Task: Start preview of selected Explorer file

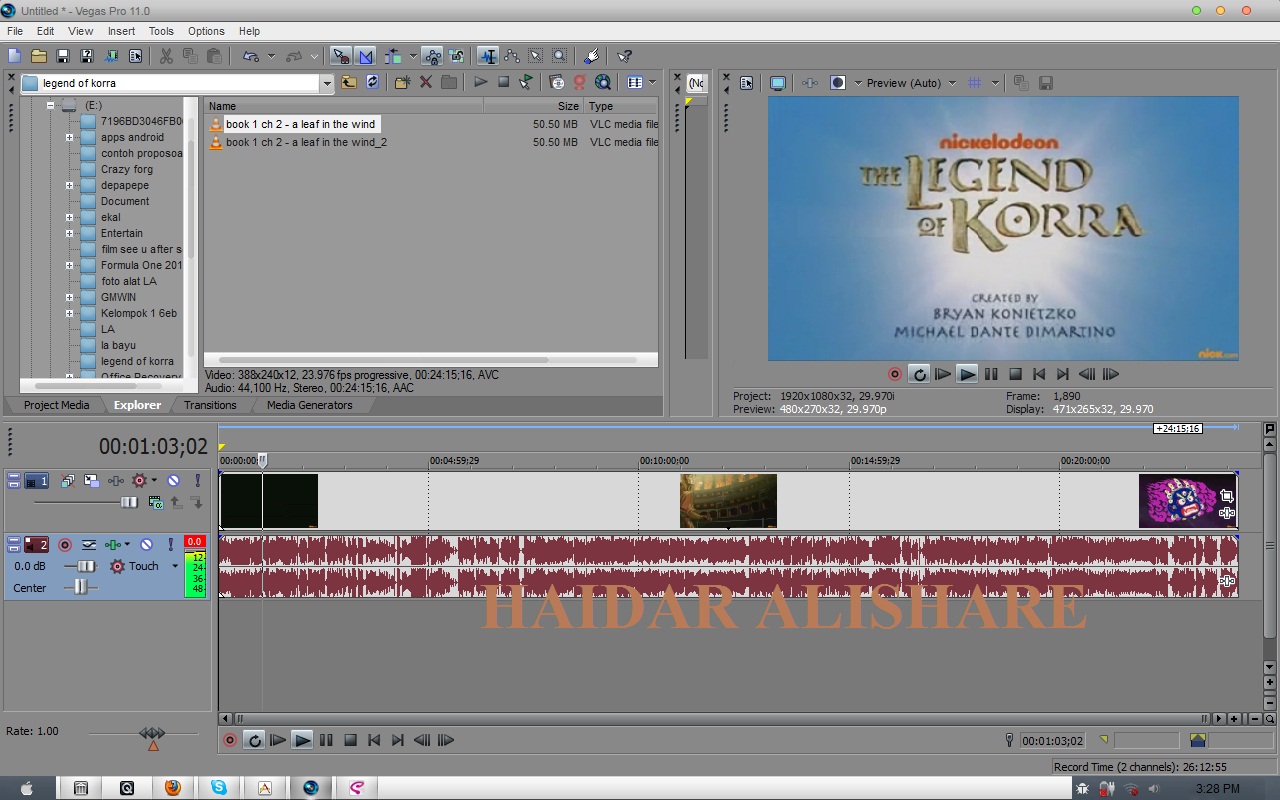Action: tap(480, 83)
